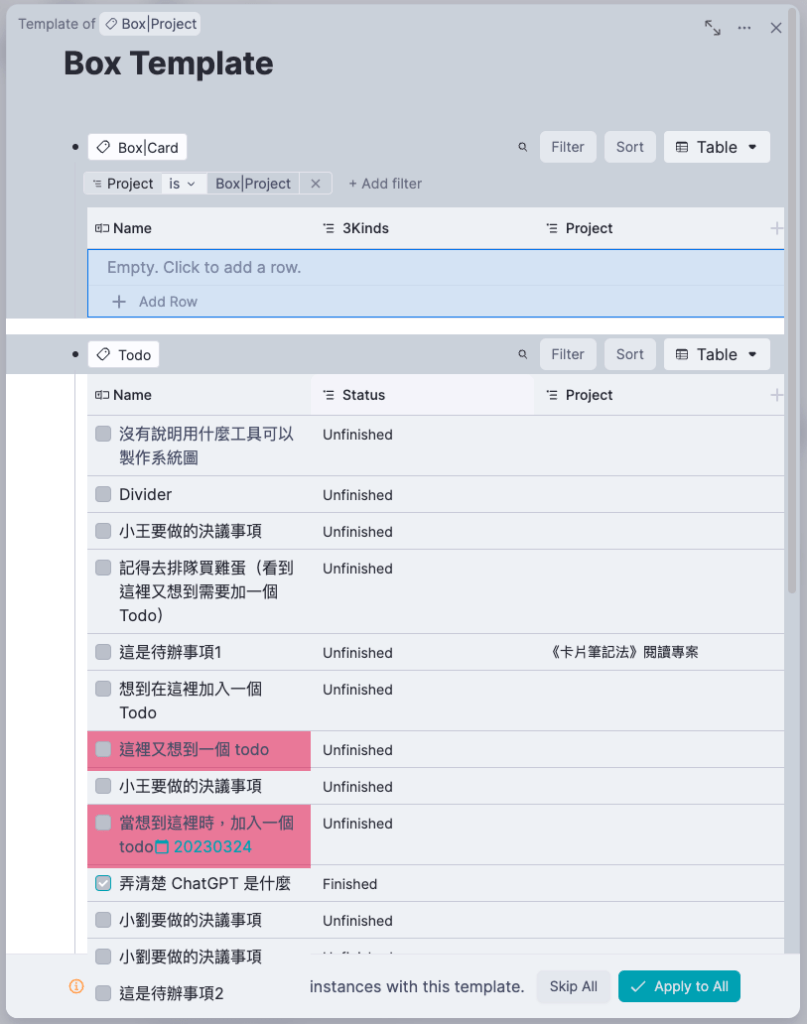Click search icon in Todo section
807x1024 pixels.
point(522,354)
